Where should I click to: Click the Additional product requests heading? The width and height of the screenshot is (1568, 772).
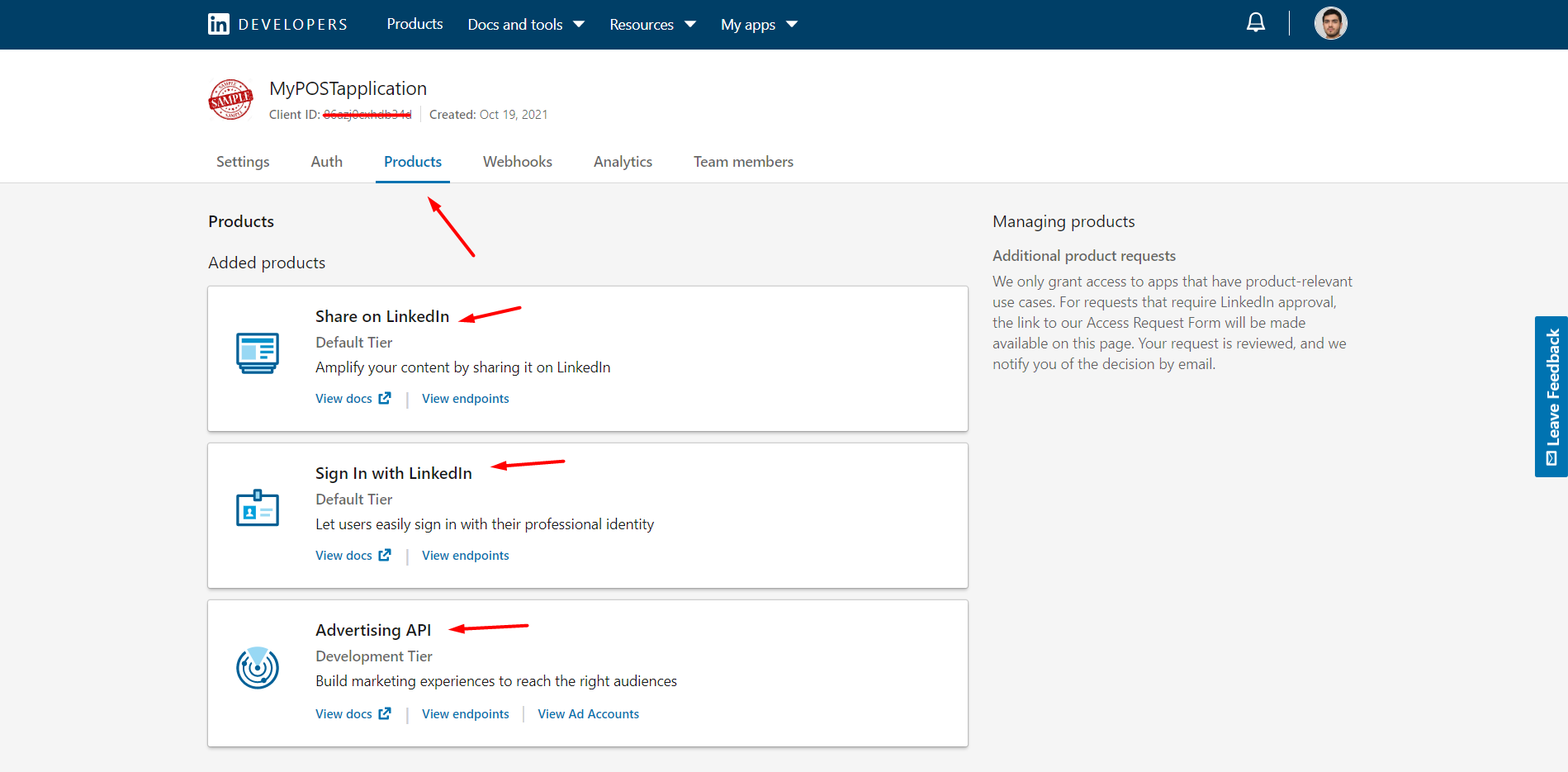(1084, 255)
